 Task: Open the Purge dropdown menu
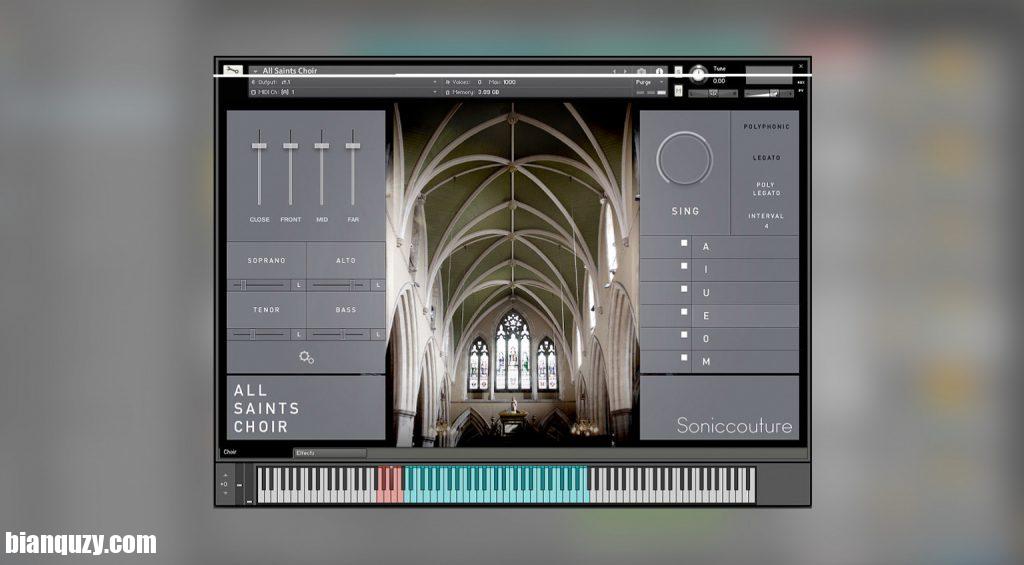(x=650, y=82)
